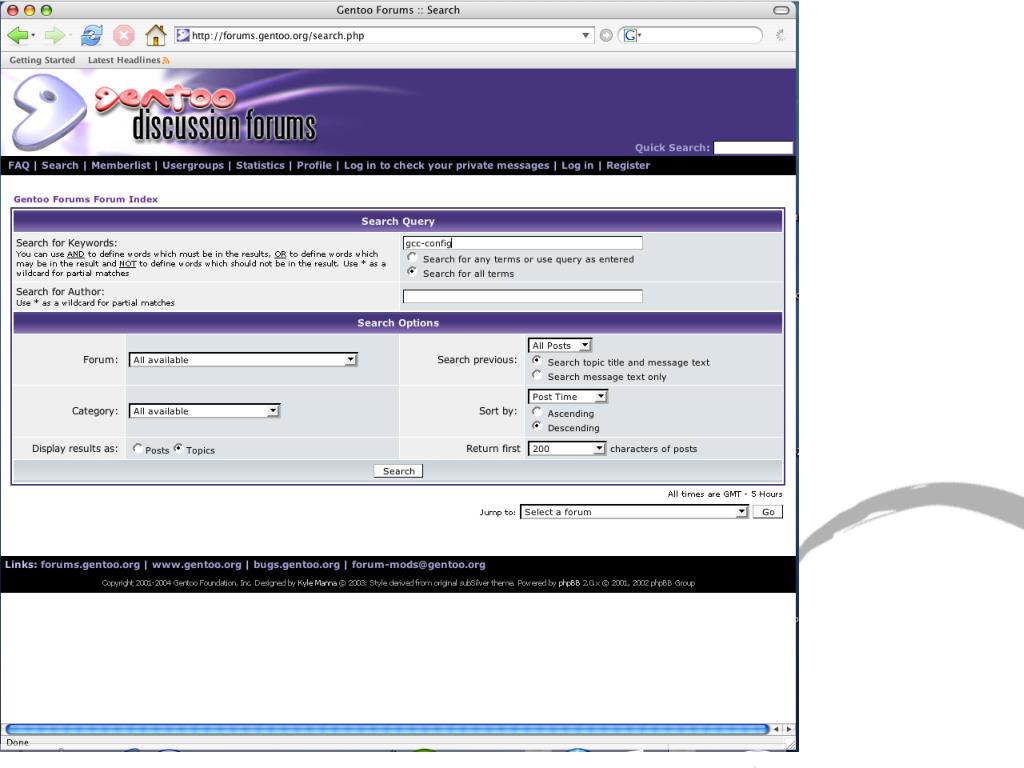Image resolution: width=1024 pixels, height=768 pixels.
Task: Click the Search for Author input field
Action: pyautogui.click(x=522, y=296)
